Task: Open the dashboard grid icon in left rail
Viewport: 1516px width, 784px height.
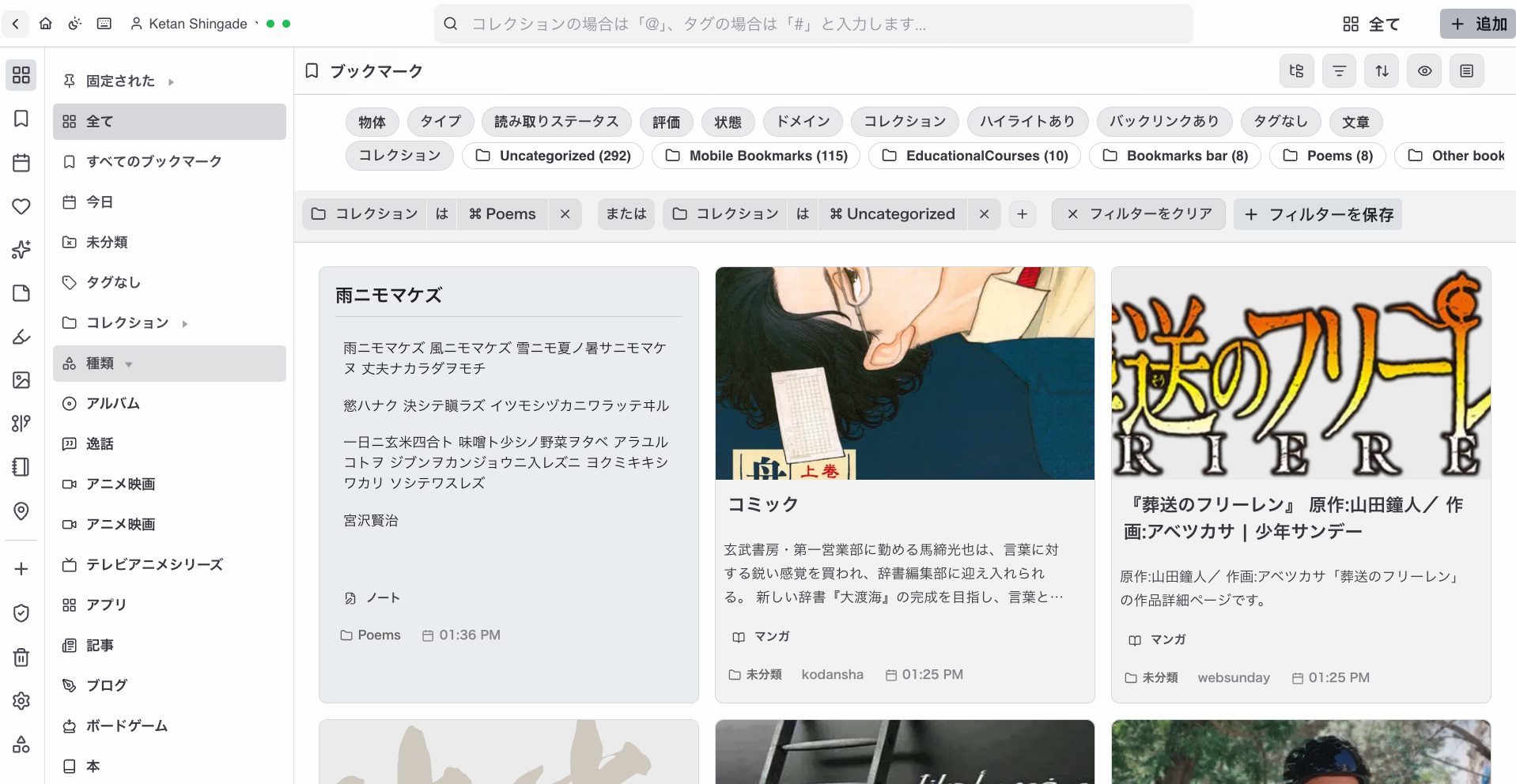Action: (21, 75)
